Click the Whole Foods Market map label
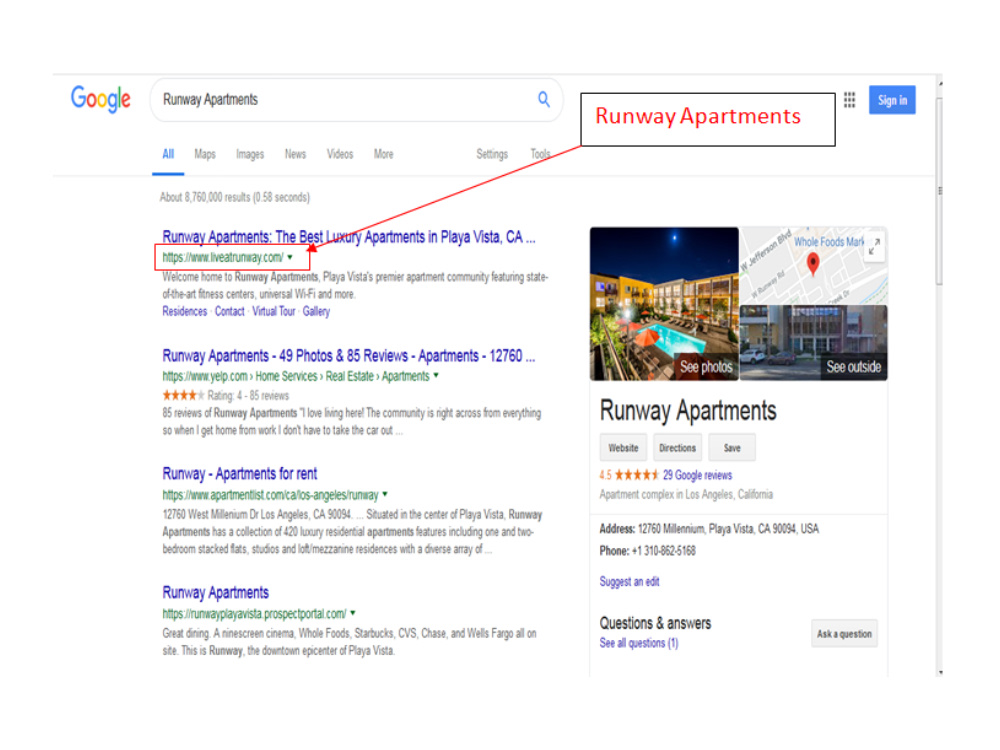The image size is (1000, 750). (828, 242)
